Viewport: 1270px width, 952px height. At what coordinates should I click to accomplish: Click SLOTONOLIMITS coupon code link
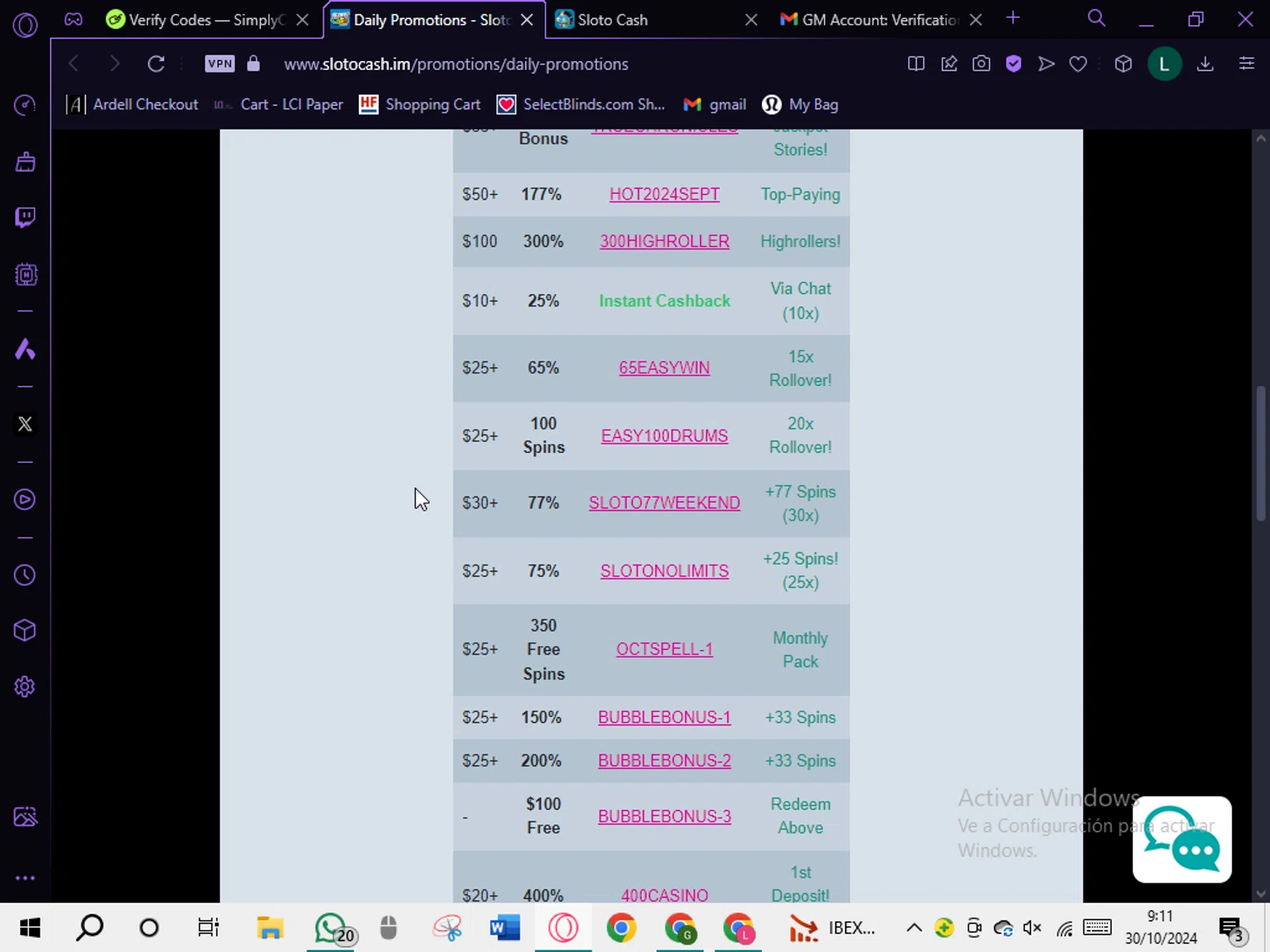(665, 571)
